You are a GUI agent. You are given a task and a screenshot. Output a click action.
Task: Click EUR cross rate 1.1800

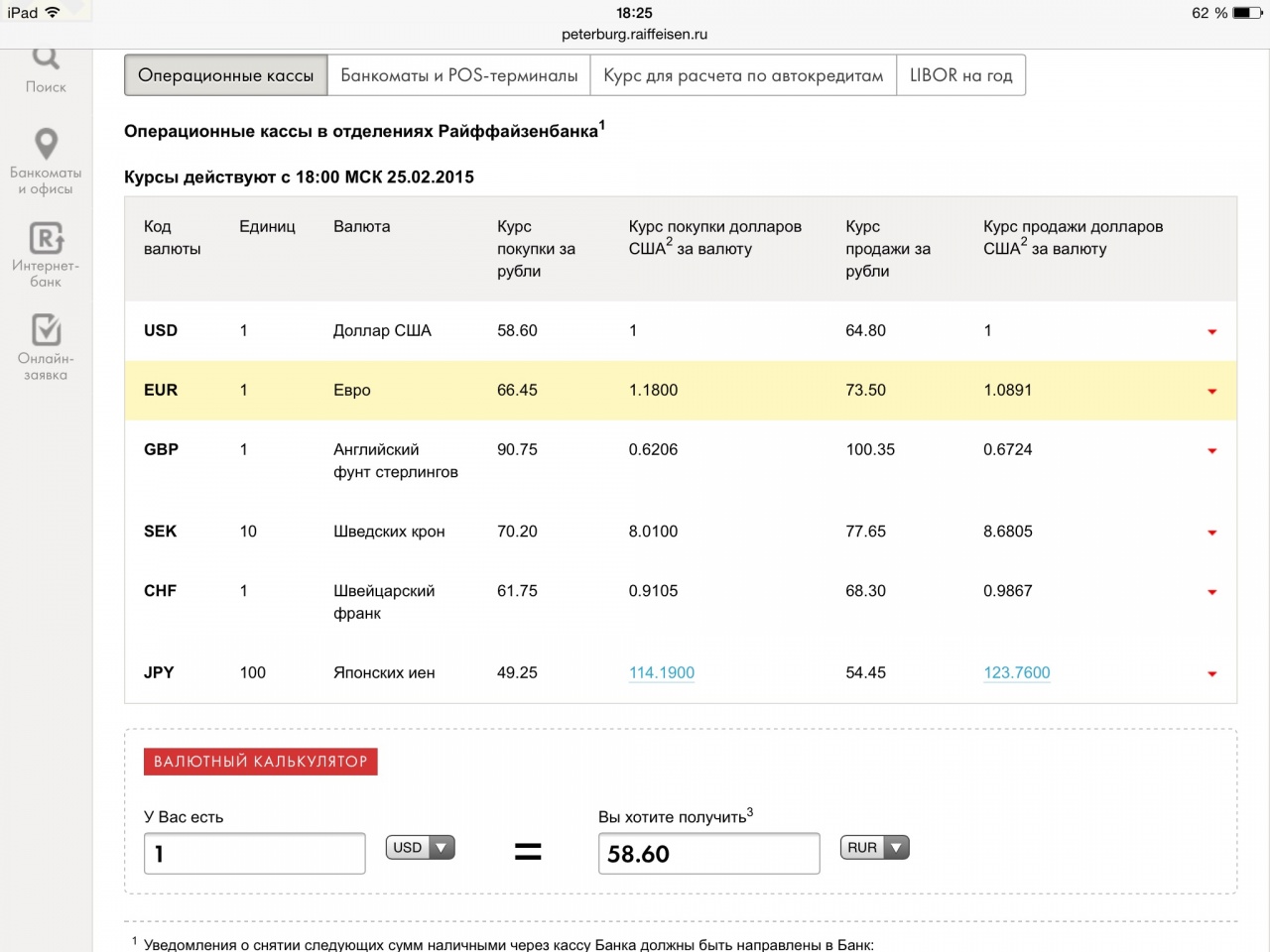coord(653,390)
